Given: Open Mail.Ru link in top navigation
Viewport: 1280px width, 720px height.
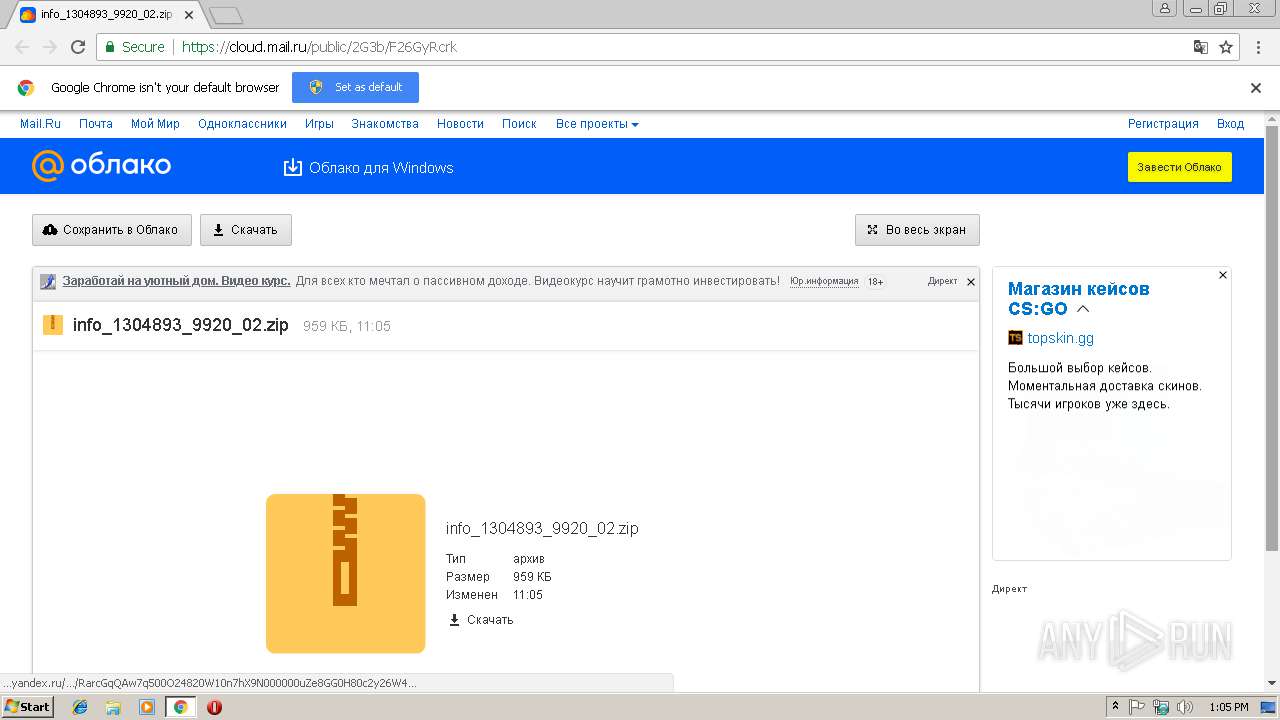Looking at the screenshot, I should 40,124.
